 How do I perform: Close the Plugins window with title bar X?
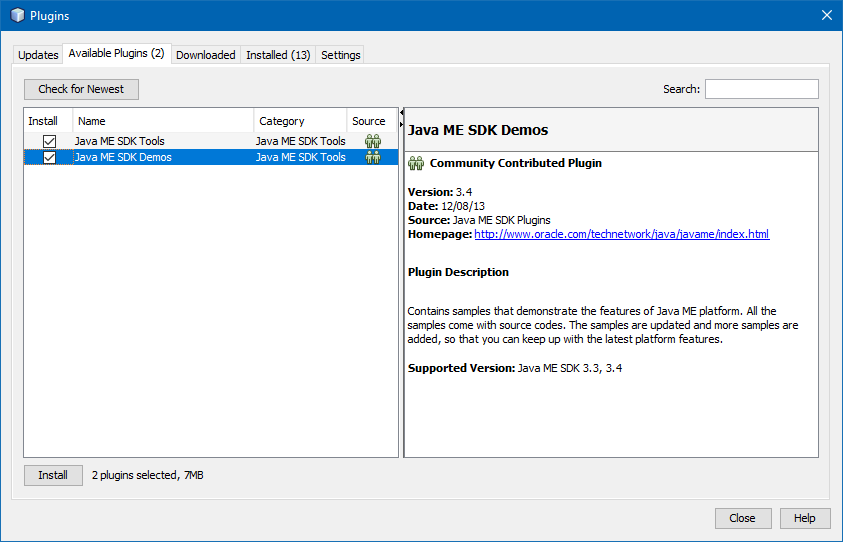(827, 15)
